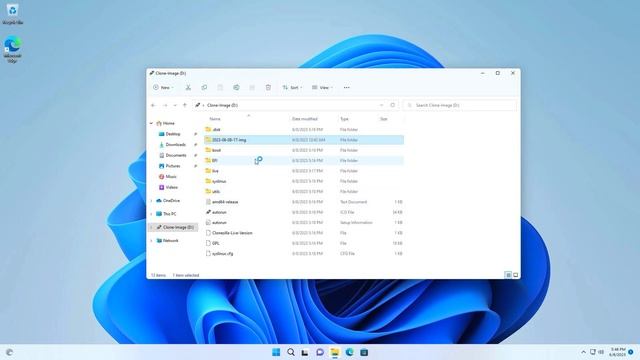Image resolution: width=640 pixels, height=360 pixels.
Task: Switch to large icons view using status bar icon
Action: click(516, 275)
